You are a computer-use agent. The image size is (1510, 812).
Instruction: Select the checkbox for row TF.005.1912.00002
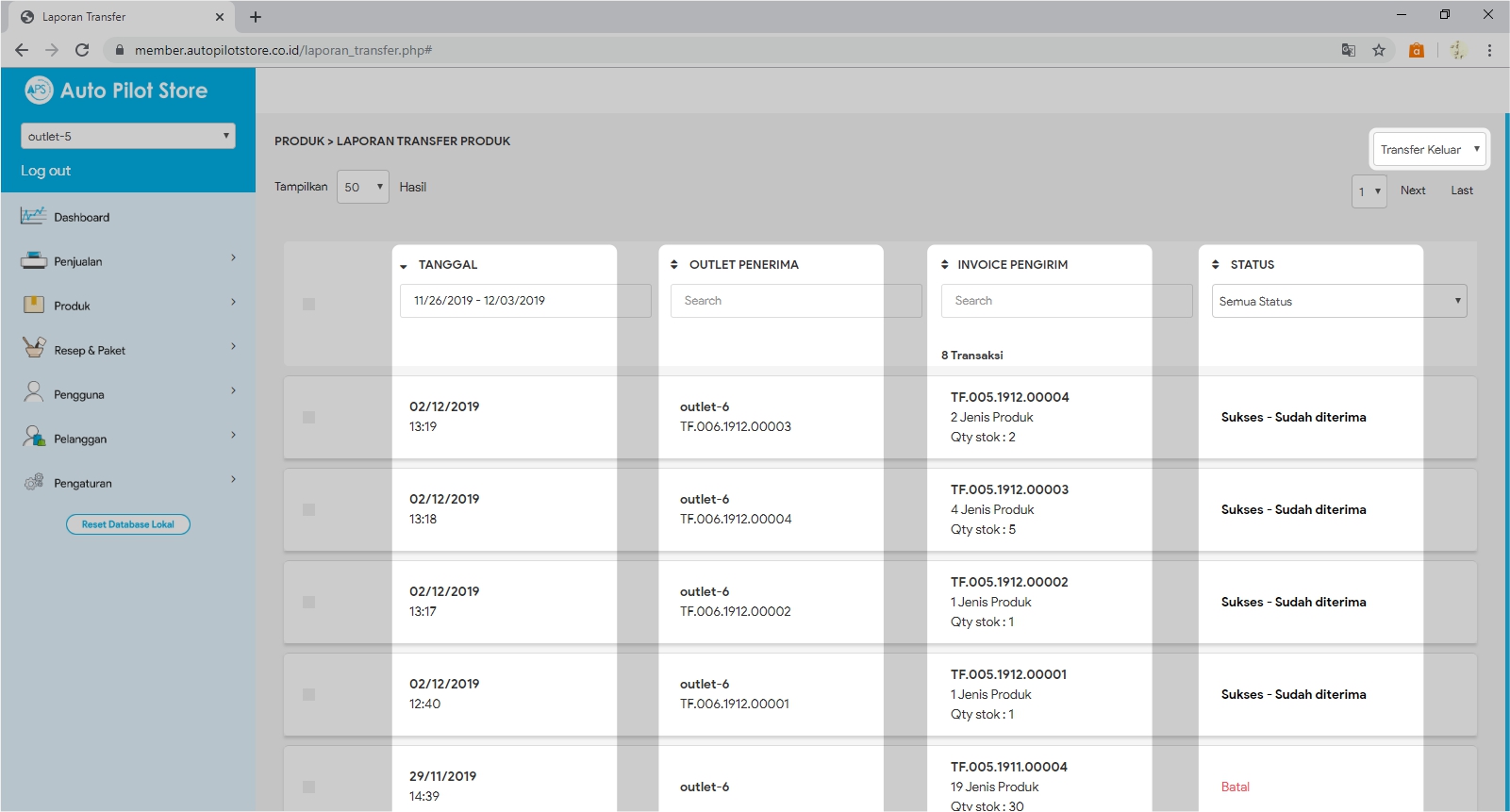click(308, 602)
